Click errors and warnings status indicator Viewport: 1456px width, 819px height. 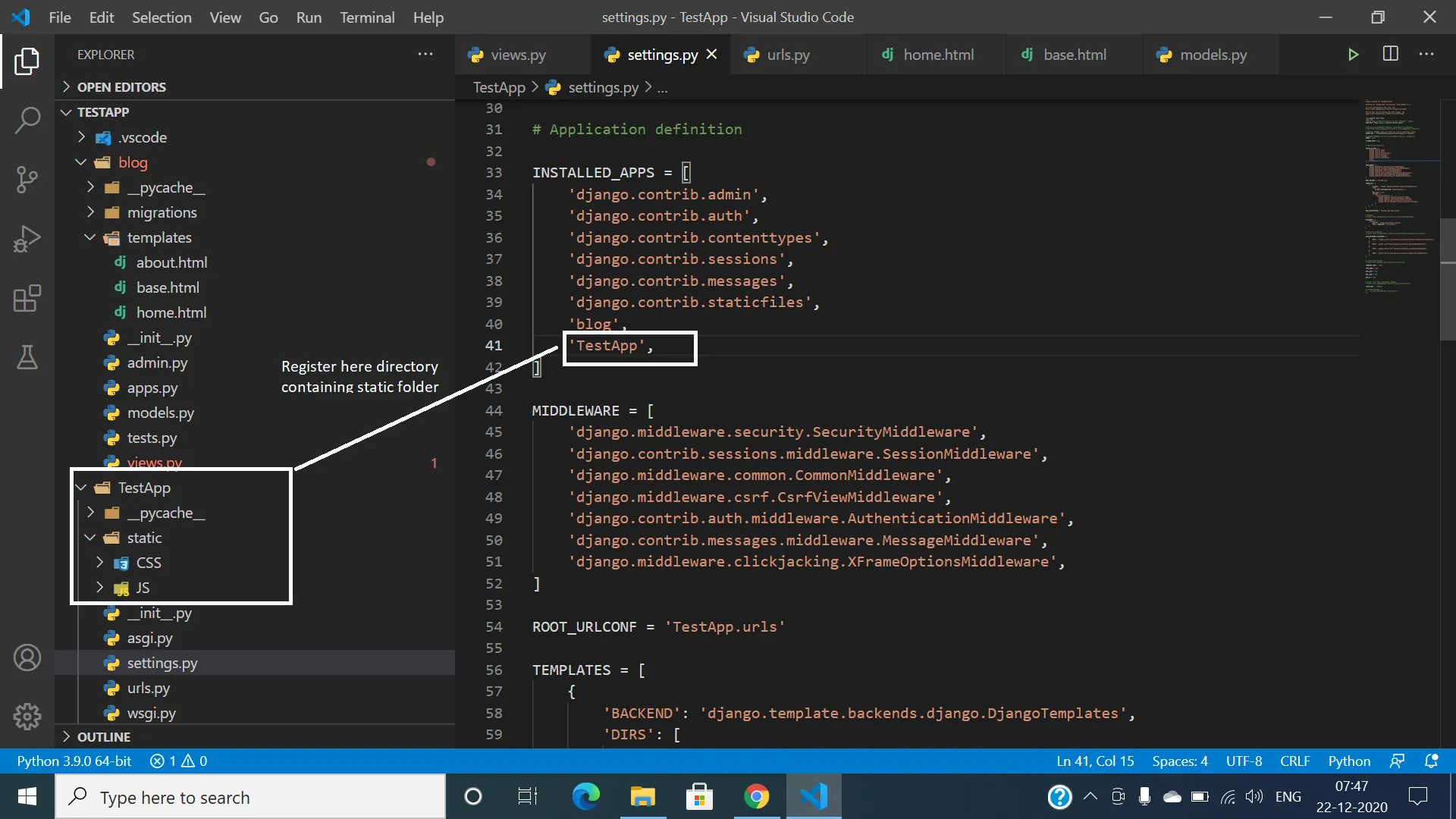click(x=179, y=761)
